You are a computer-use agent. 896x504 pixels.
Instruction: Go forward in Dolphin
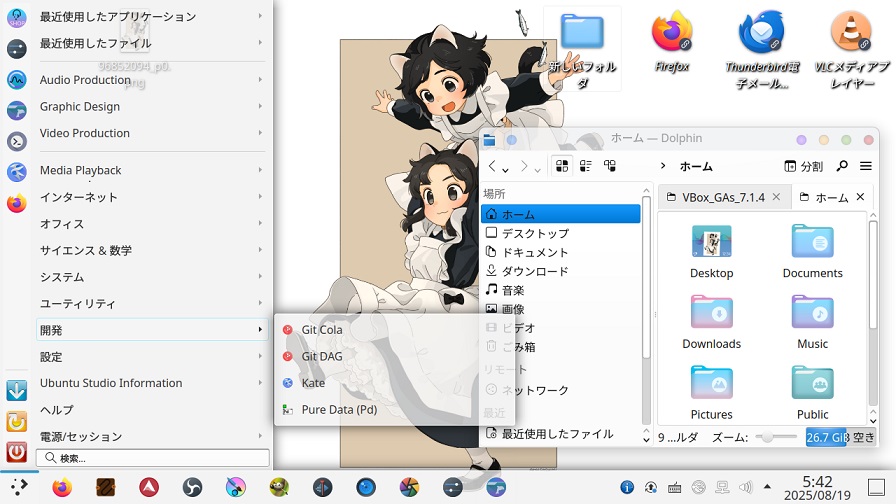pyautogui.click(x=524, y=166)
